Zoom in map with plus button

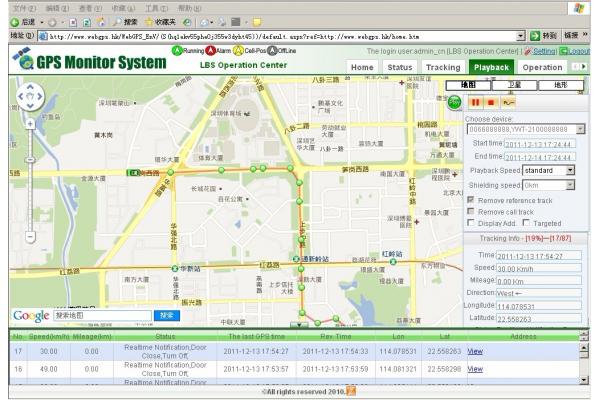tap(30, 124)
